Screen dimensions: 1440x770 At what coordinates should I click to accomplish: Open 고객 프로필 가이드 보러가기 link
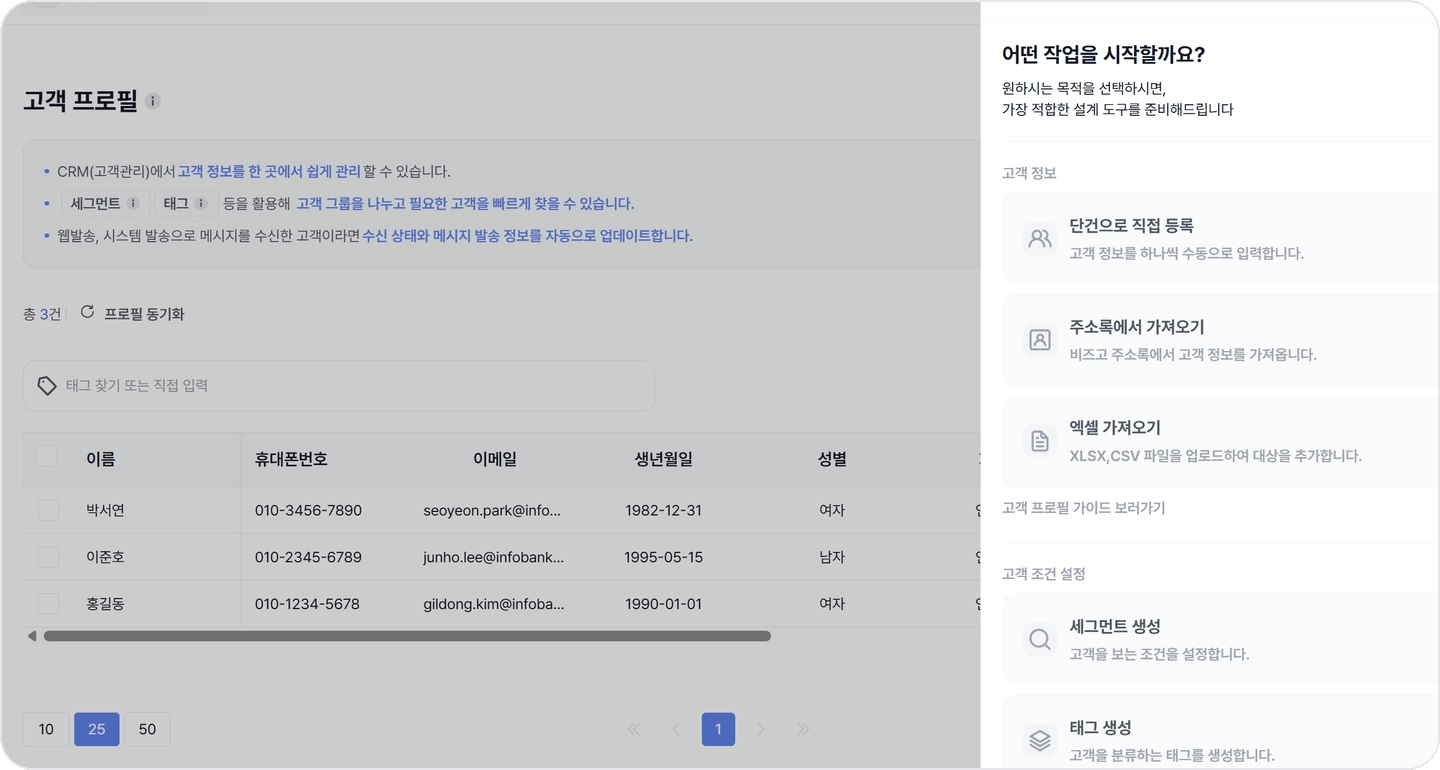point(1083,508)
